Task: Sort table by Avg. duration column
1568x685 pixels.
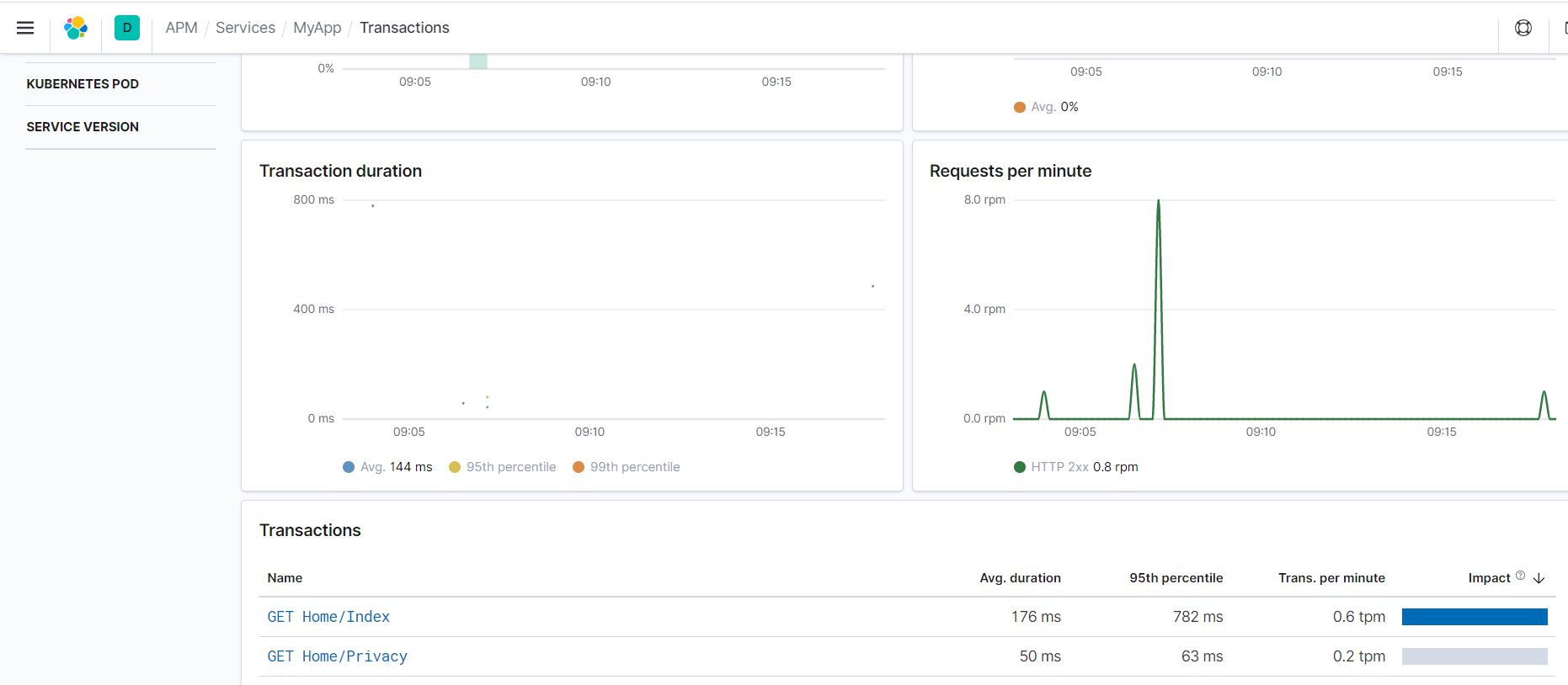Action: point(1020,578)
